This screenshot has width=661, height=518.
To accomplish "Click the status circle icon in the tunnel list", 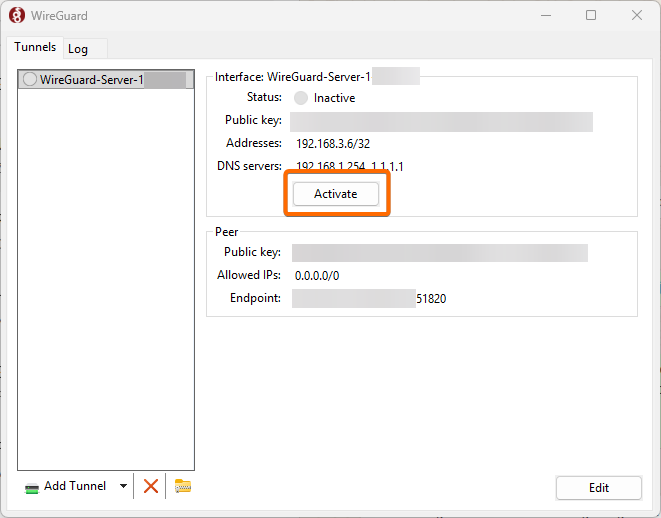I will tap(29, 80).
